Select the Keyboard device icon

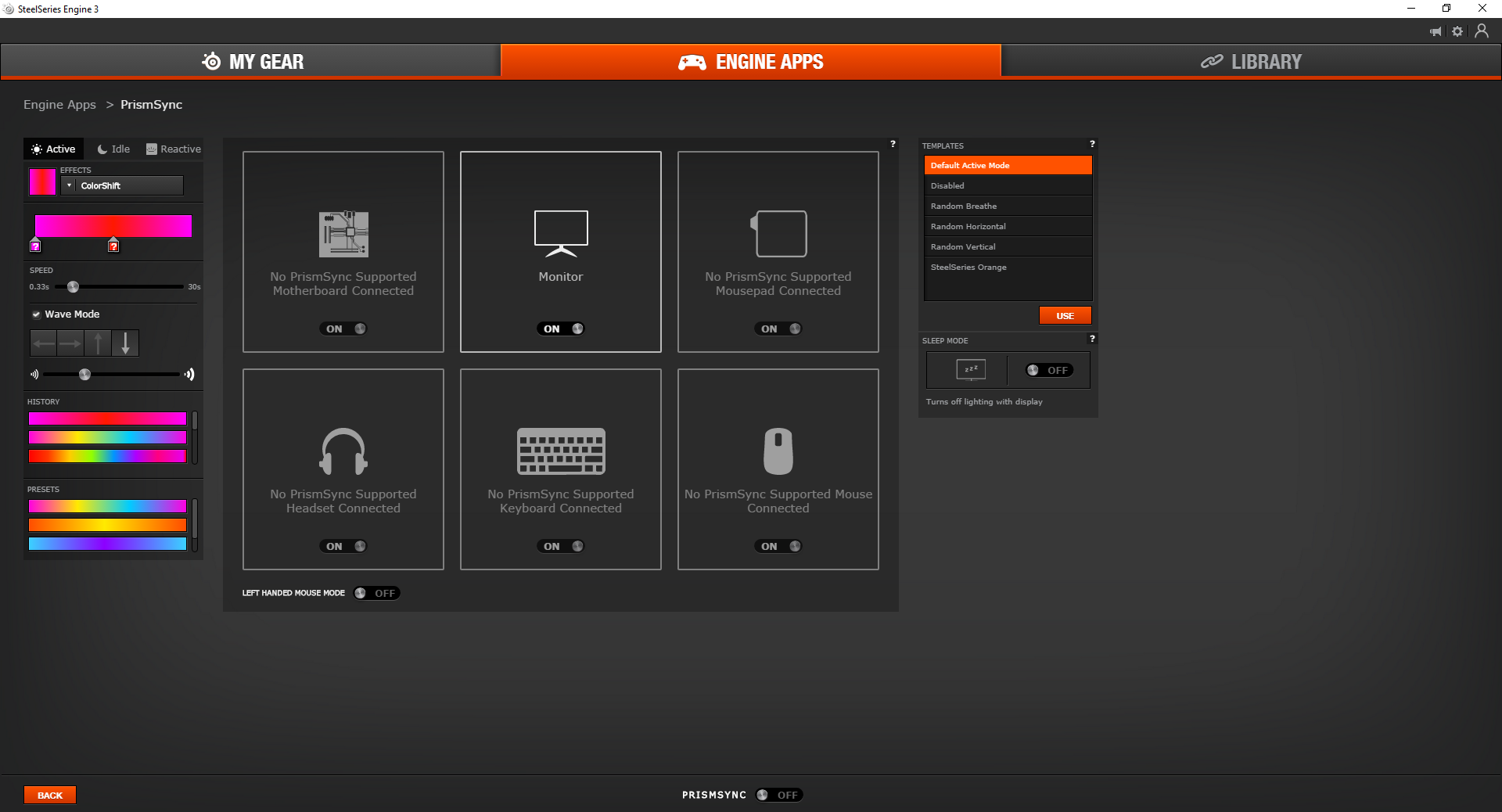[x=561, y=451]
